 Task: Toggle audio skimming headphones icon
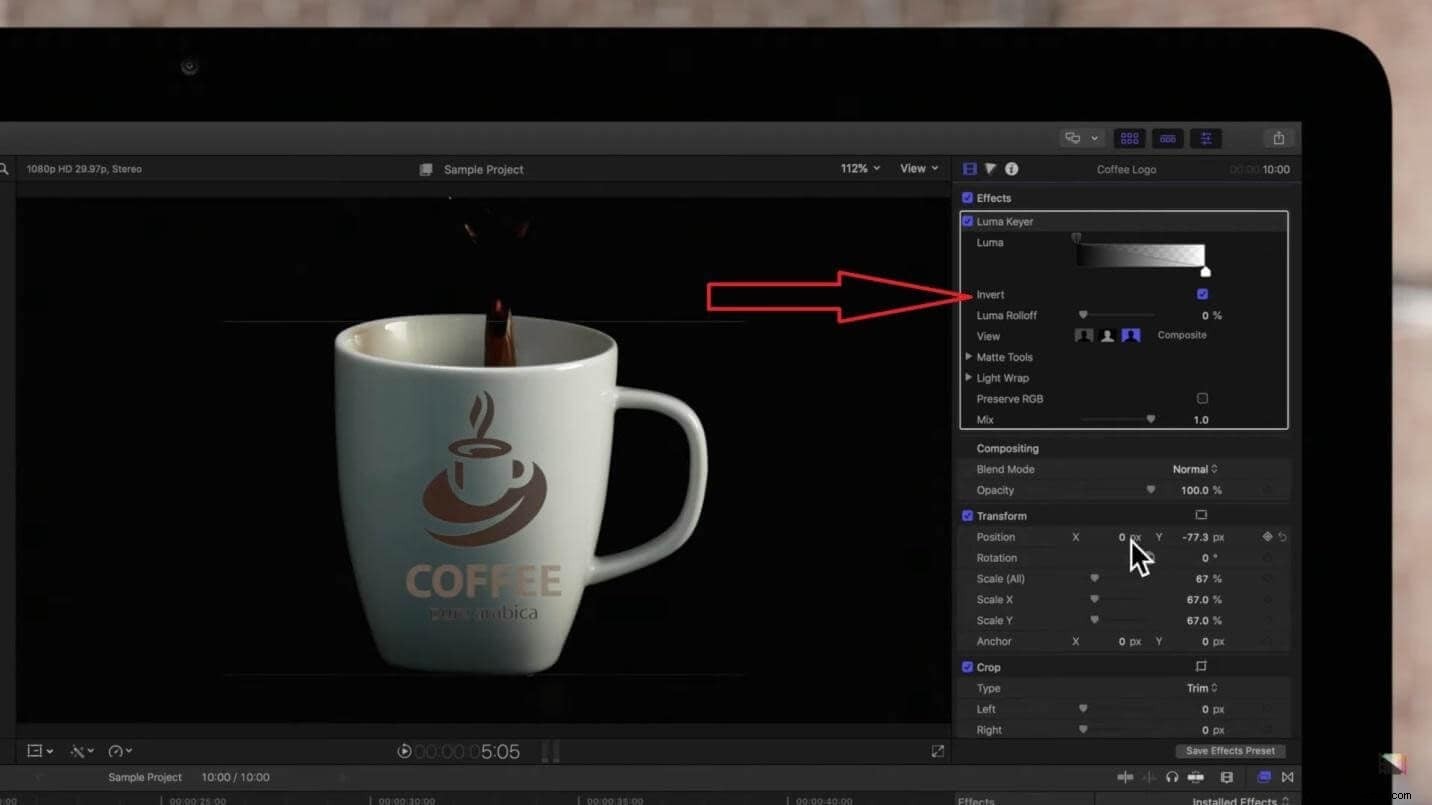[1172, 777]
